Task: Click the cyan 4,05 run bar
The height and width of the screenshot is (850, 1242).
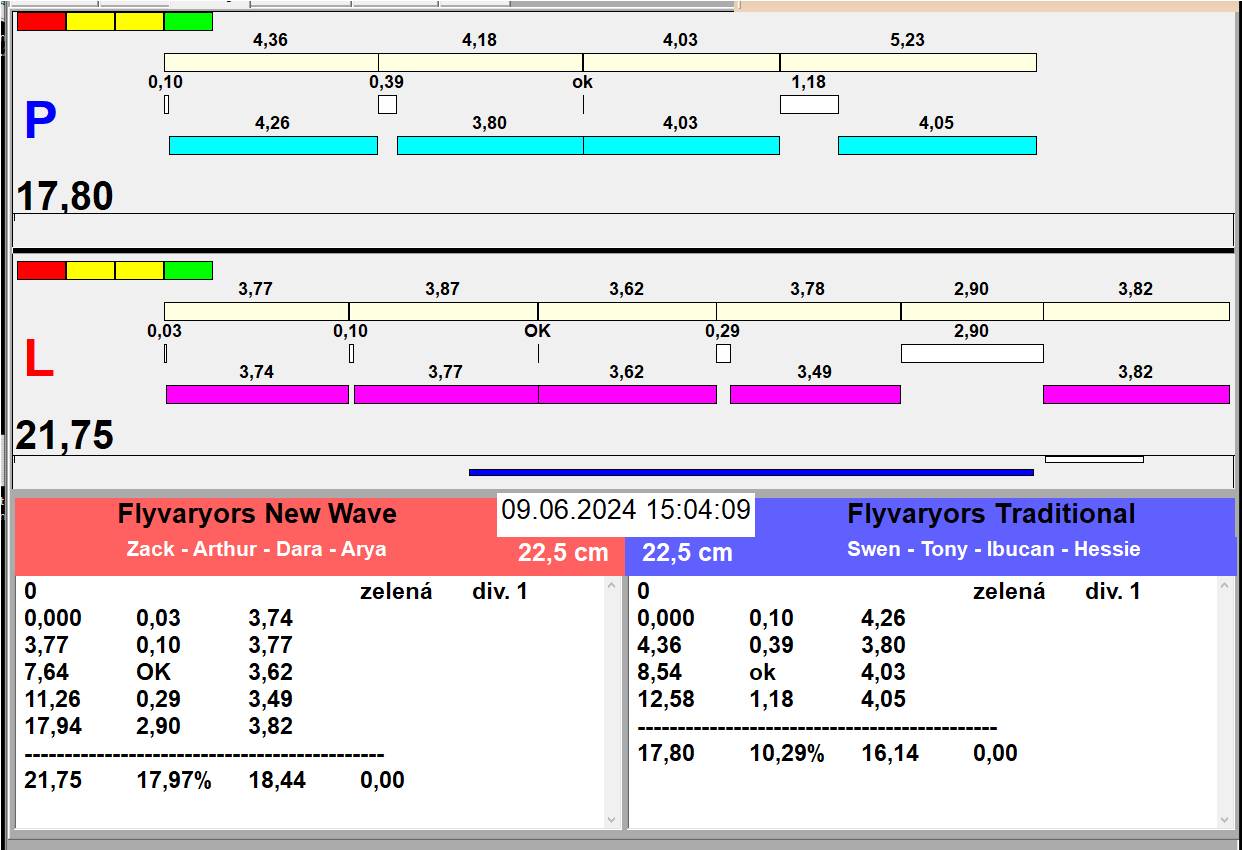Action: coord(936,146)
